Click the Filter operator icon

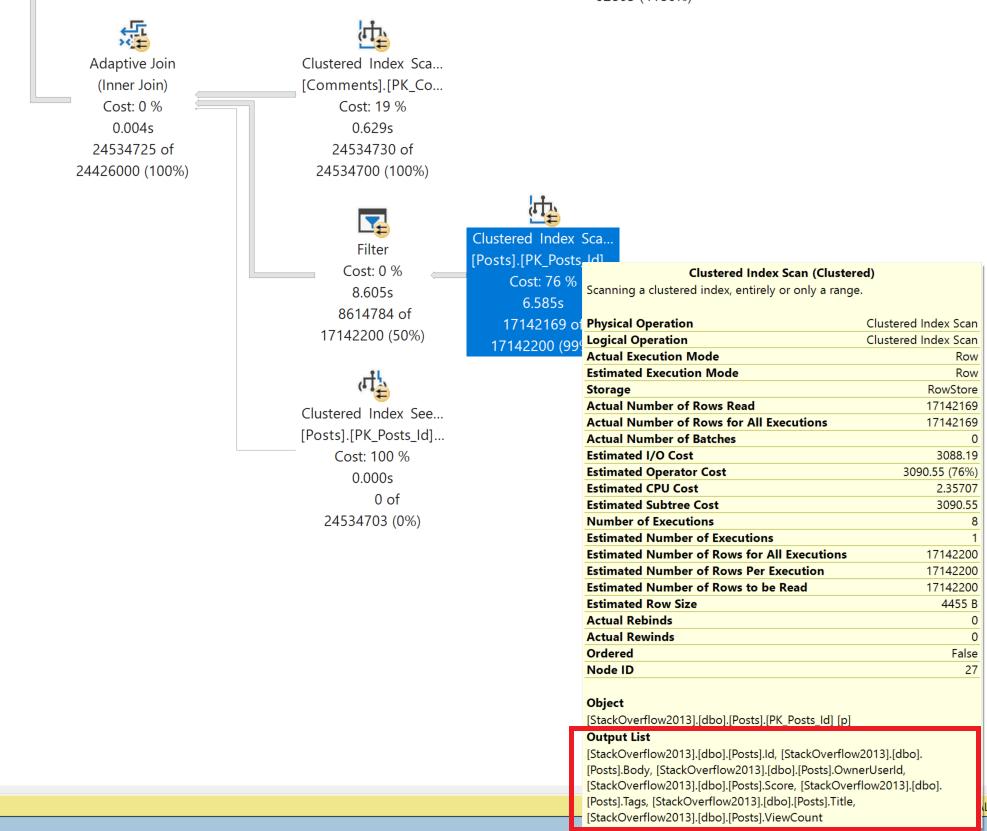click(x=372, y=219)
